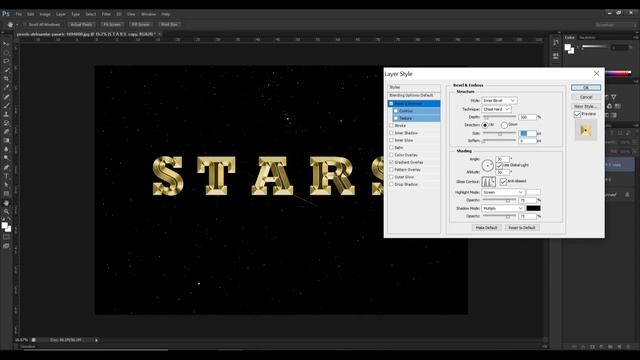Image resolution: width=640 pixels, height=360 pixels.
Task: Click the New Style button
Action: tap(586, 106)
